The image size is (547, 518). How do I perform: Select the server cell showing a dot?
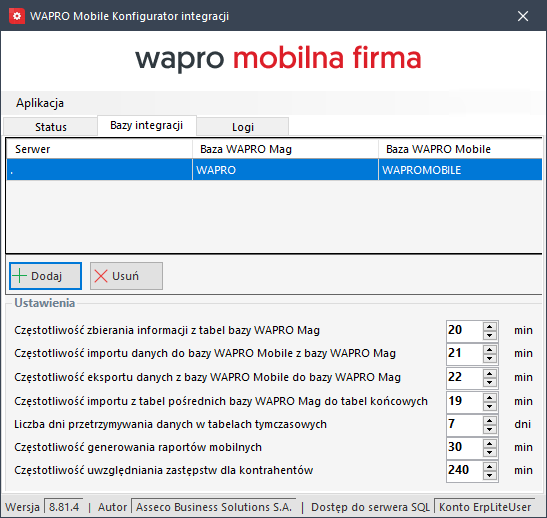(x=99, y=170)
